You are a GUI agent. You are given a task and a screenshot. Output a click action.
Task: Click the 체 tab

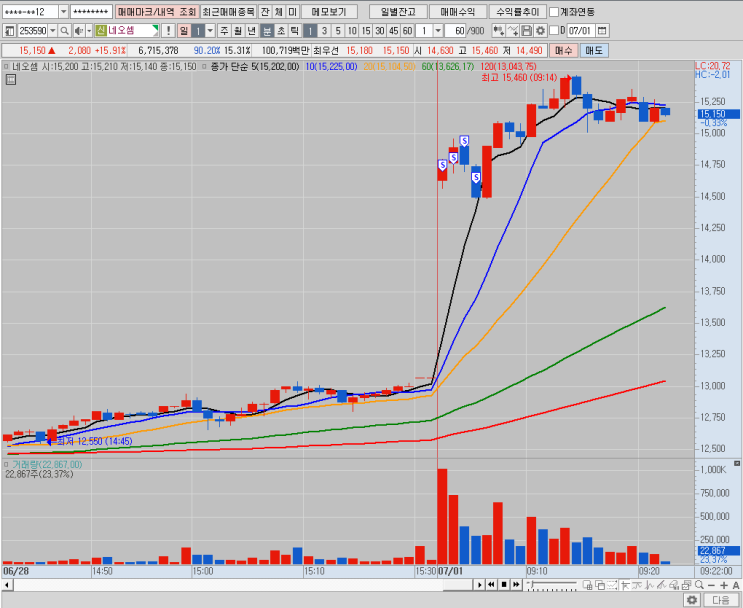click(279, 12)
